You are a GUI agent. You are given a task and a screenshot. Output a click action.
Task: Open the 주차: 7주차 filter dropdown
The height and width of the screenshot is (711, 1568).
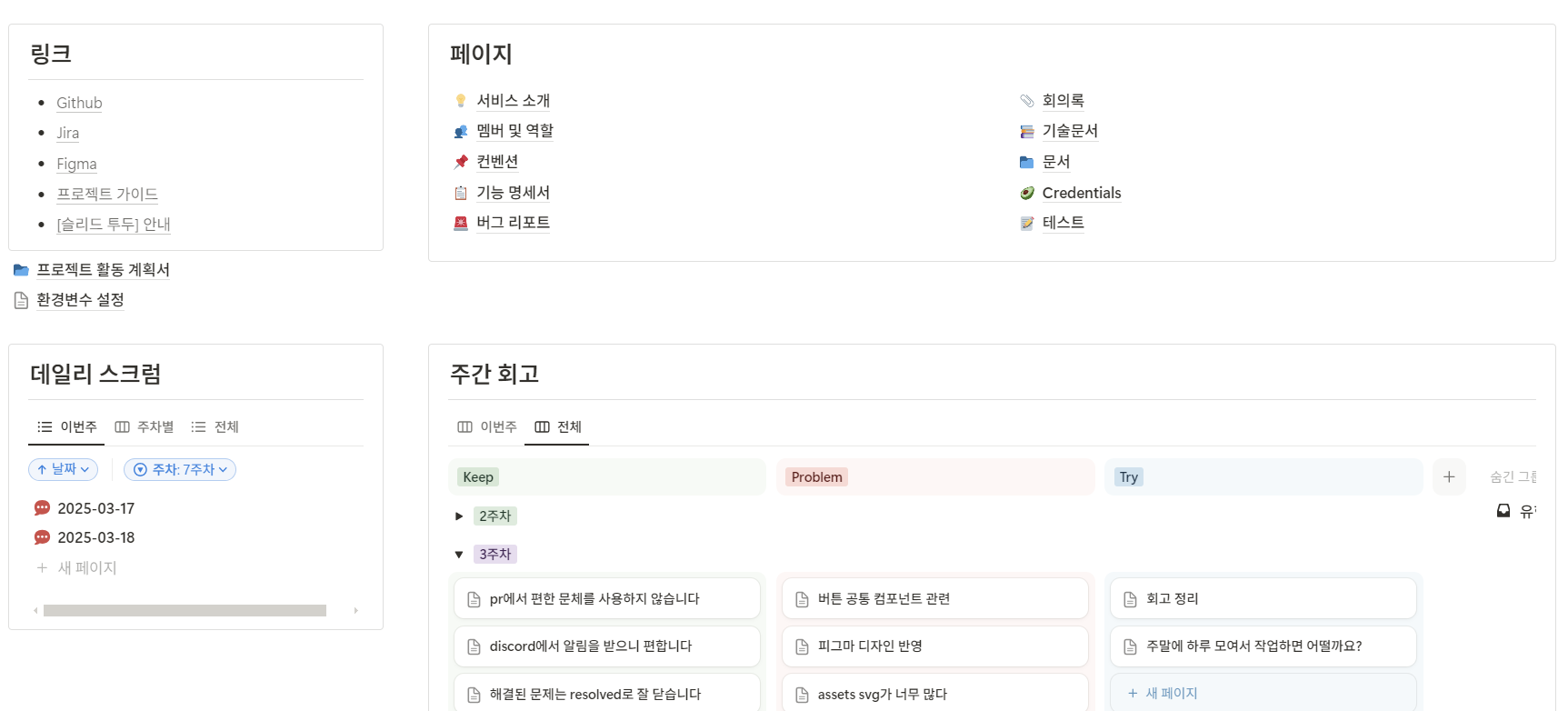[x=180, y=469]
